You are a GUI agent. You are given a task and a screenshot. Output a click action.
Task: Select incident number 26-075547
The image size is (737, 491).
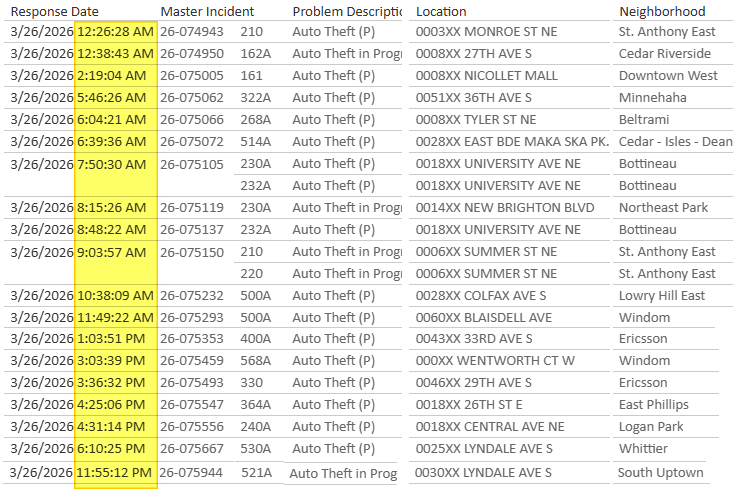(192, 405)
